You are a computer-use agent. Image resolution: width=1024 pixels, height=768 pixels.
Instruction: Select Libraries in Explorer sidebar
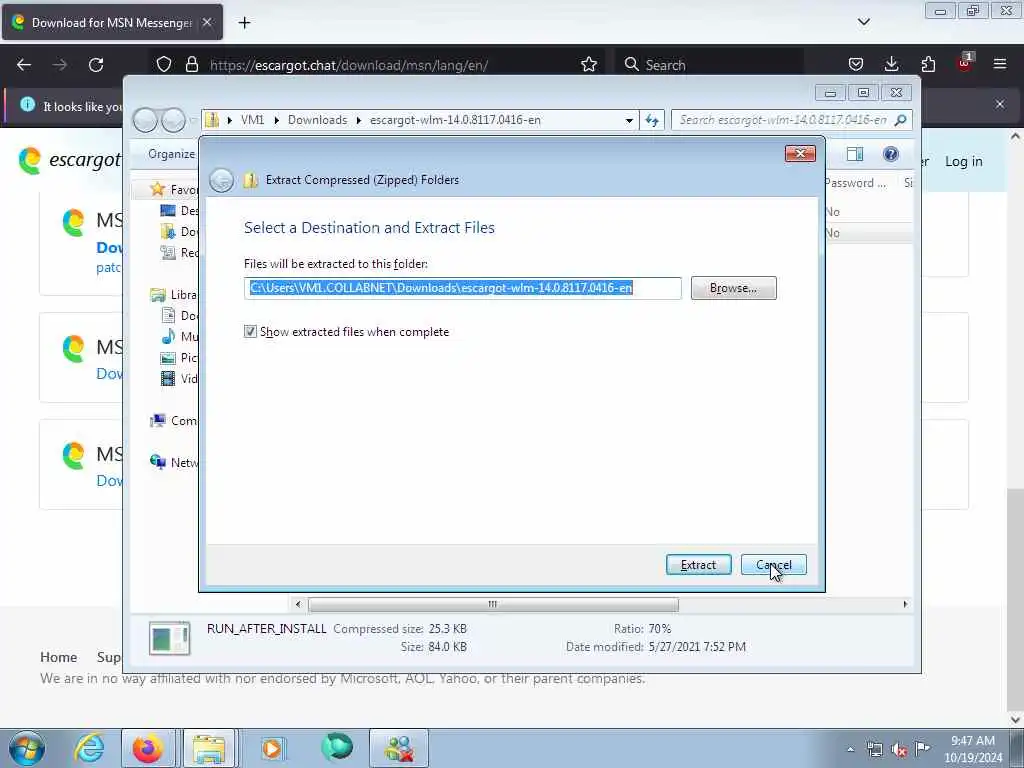pos(174,295)
